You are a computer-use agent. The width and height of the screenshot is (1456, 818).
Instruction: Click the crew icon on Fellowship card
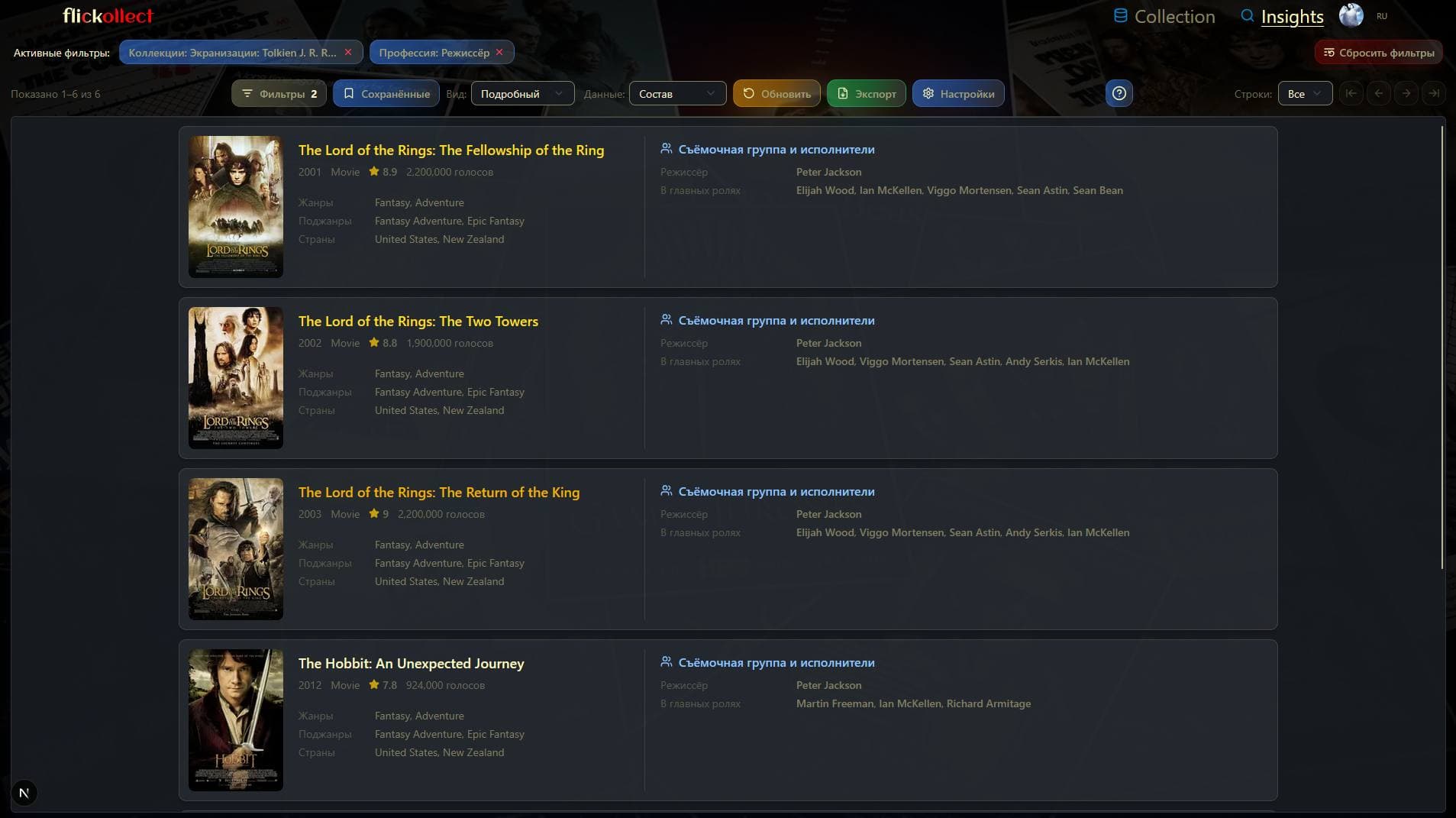667,149
